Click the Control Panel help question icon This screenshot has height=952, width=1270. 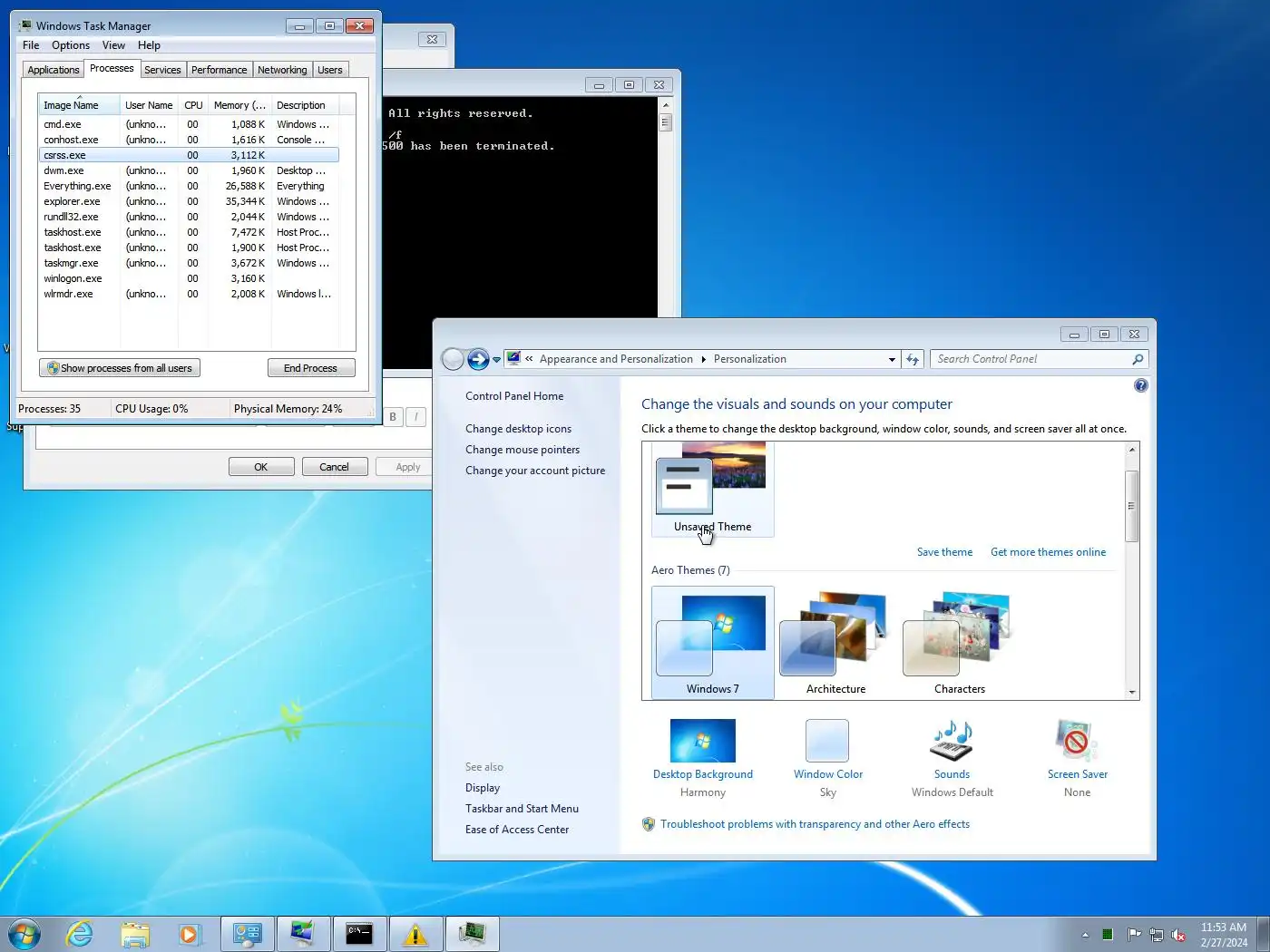1141,385
